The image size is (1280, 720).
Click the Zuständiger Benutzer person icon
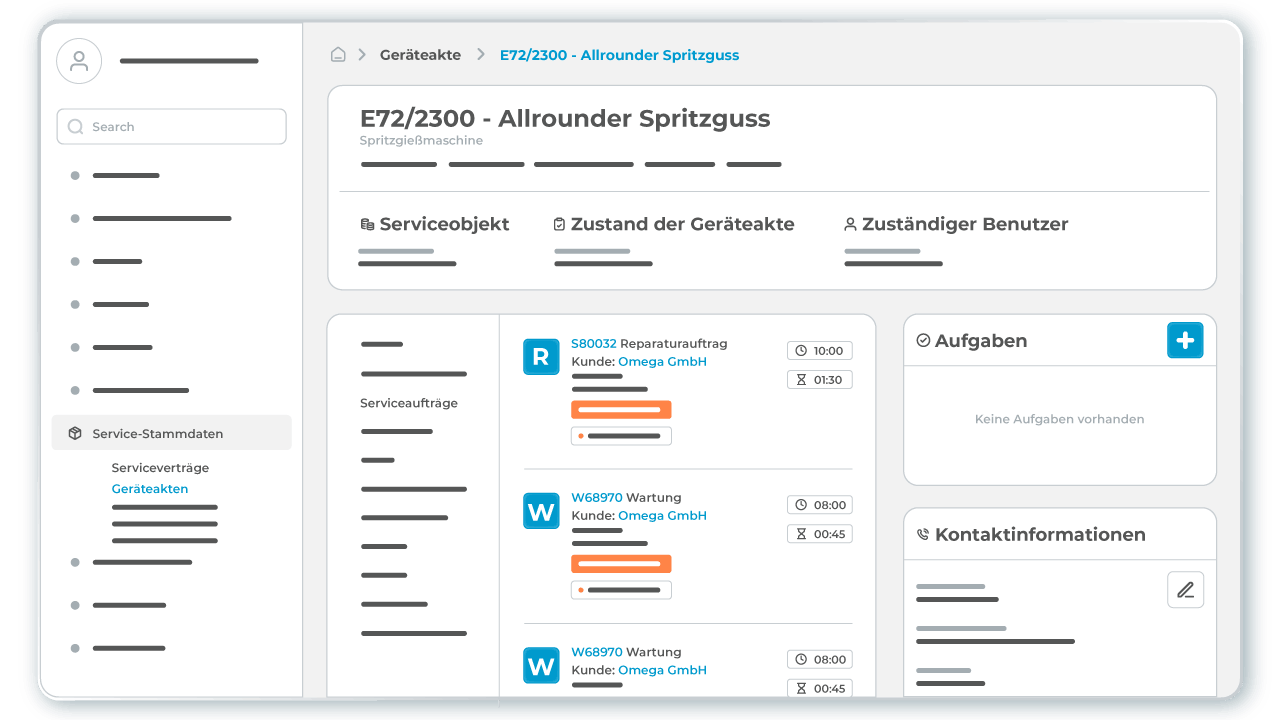point(849,223)
